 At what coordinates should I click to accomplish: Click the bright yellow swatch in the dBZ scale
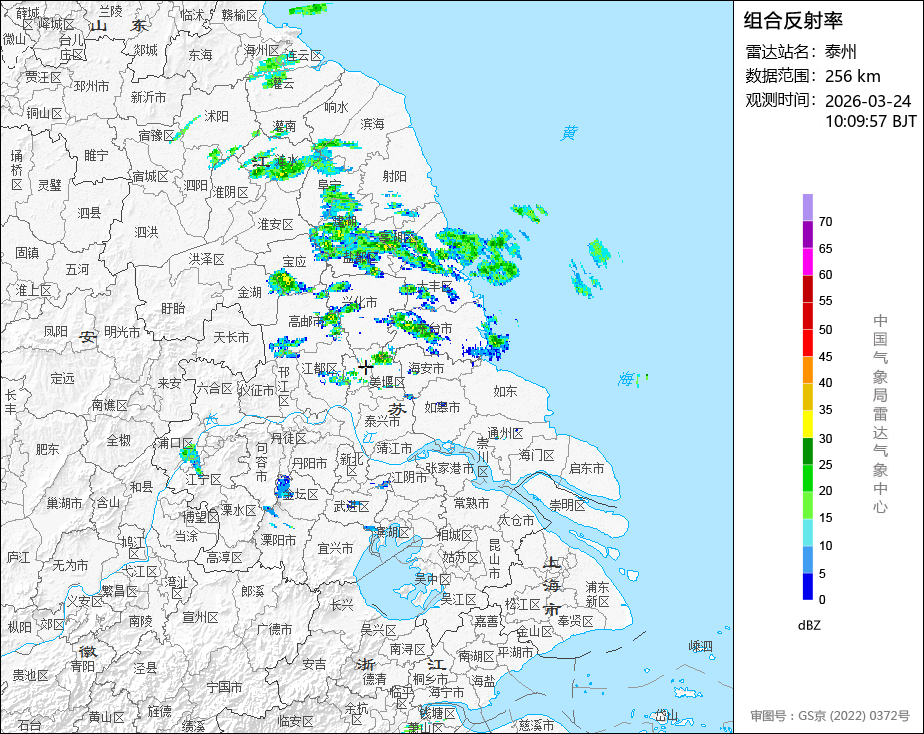coord(807,424)
